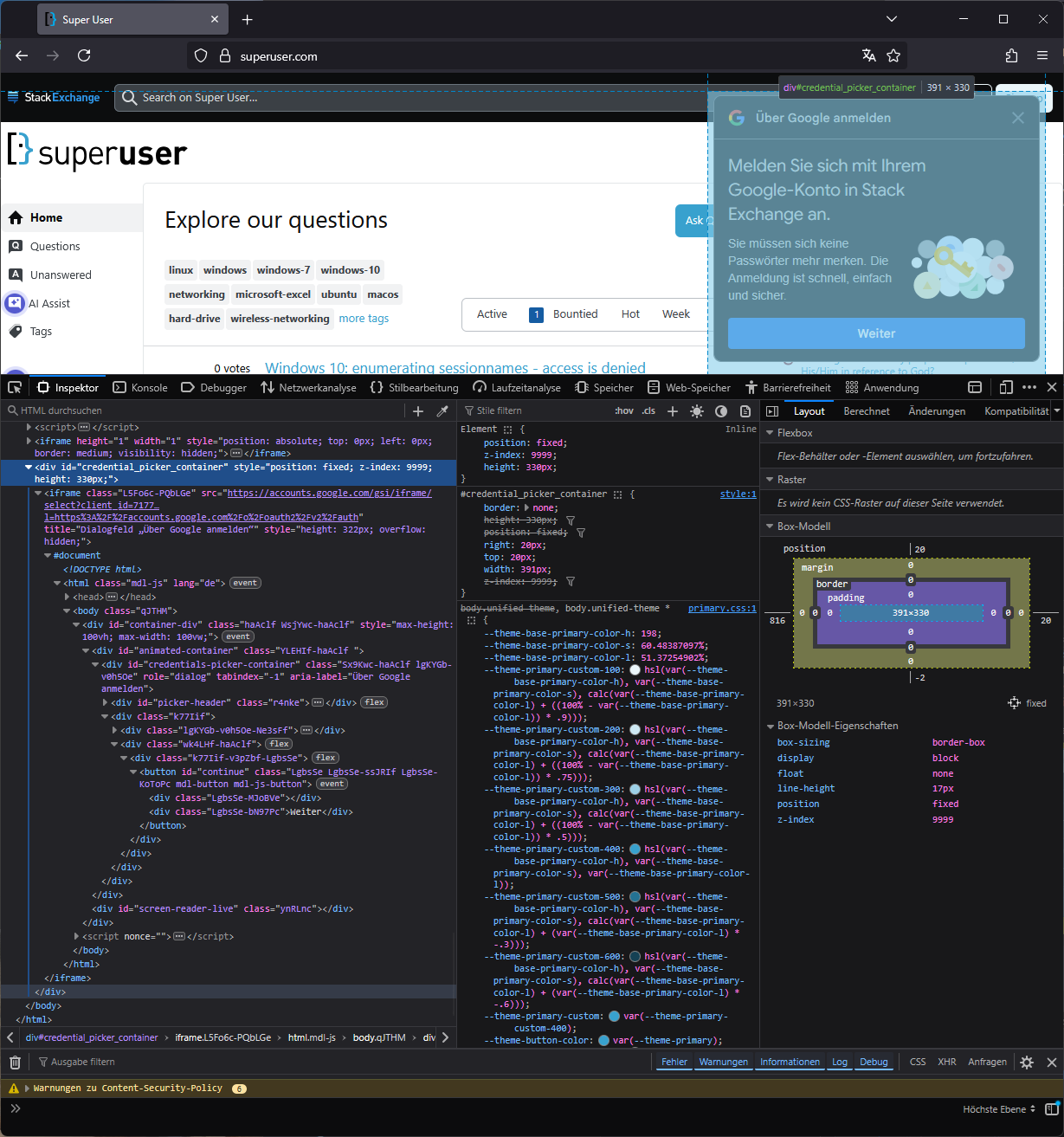Select the Änderungen sidebar tab

point(937,411)
